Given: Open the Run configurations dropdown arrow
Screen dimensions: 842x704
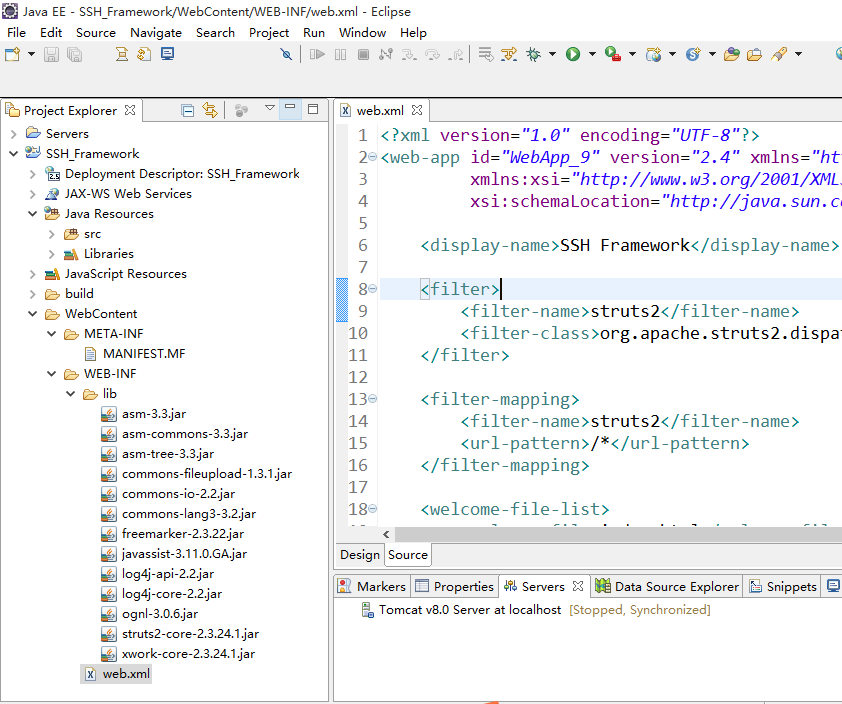Looking at the screenshot, I should (x=592, y=54).
